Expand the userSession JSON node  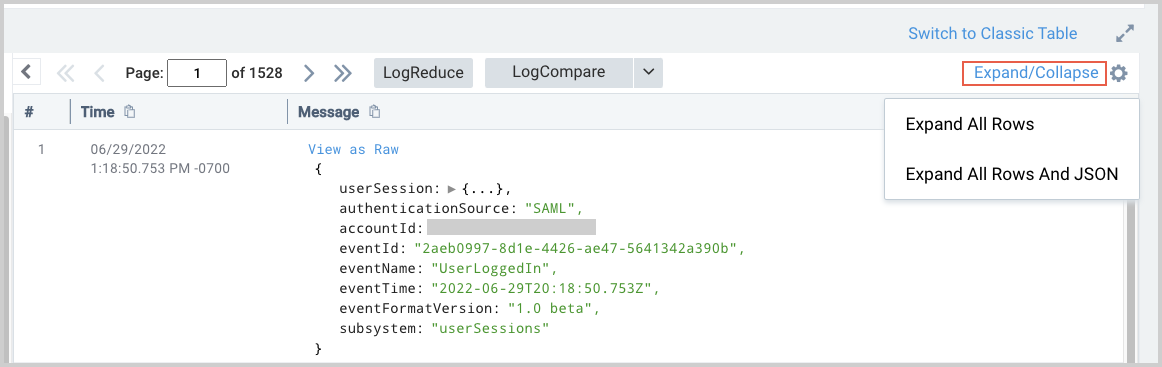tap(453, 189)
